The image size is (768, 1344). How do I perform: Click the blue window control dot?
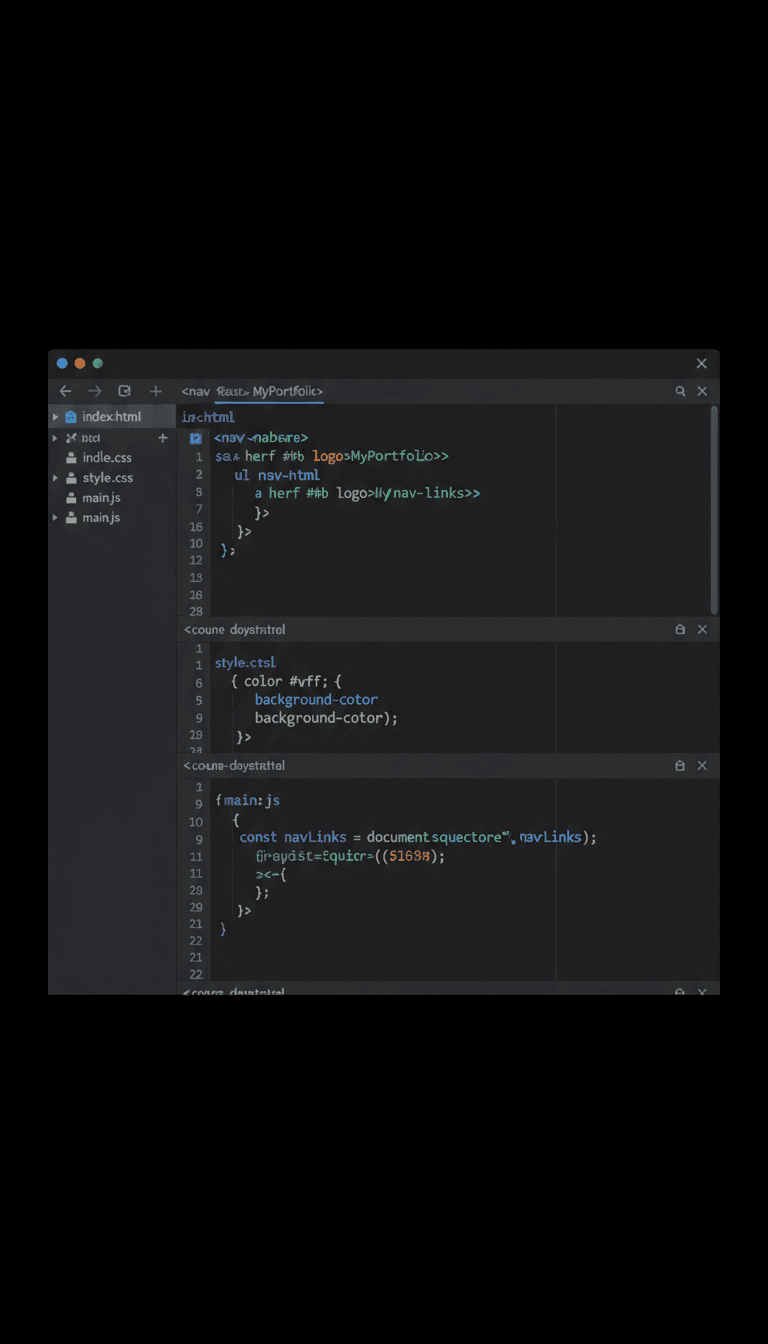62,363
